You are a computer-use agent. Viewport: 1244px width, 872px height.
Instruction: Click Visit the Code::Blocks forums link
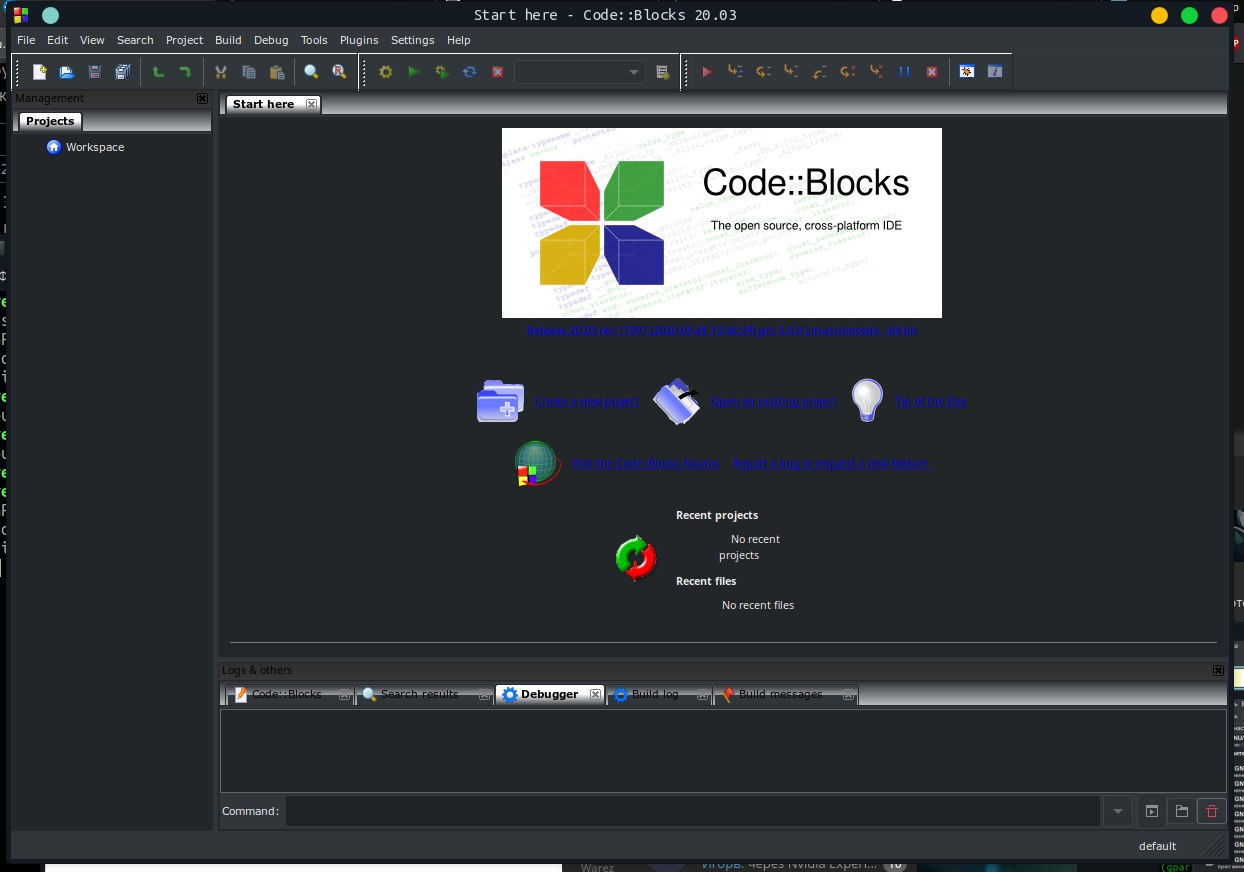point(645,463)
